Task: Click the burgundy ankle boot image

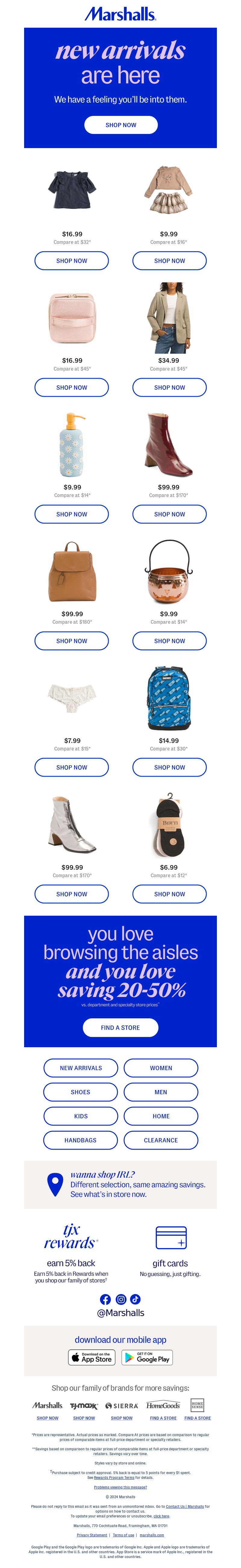Action: (169, 445)
